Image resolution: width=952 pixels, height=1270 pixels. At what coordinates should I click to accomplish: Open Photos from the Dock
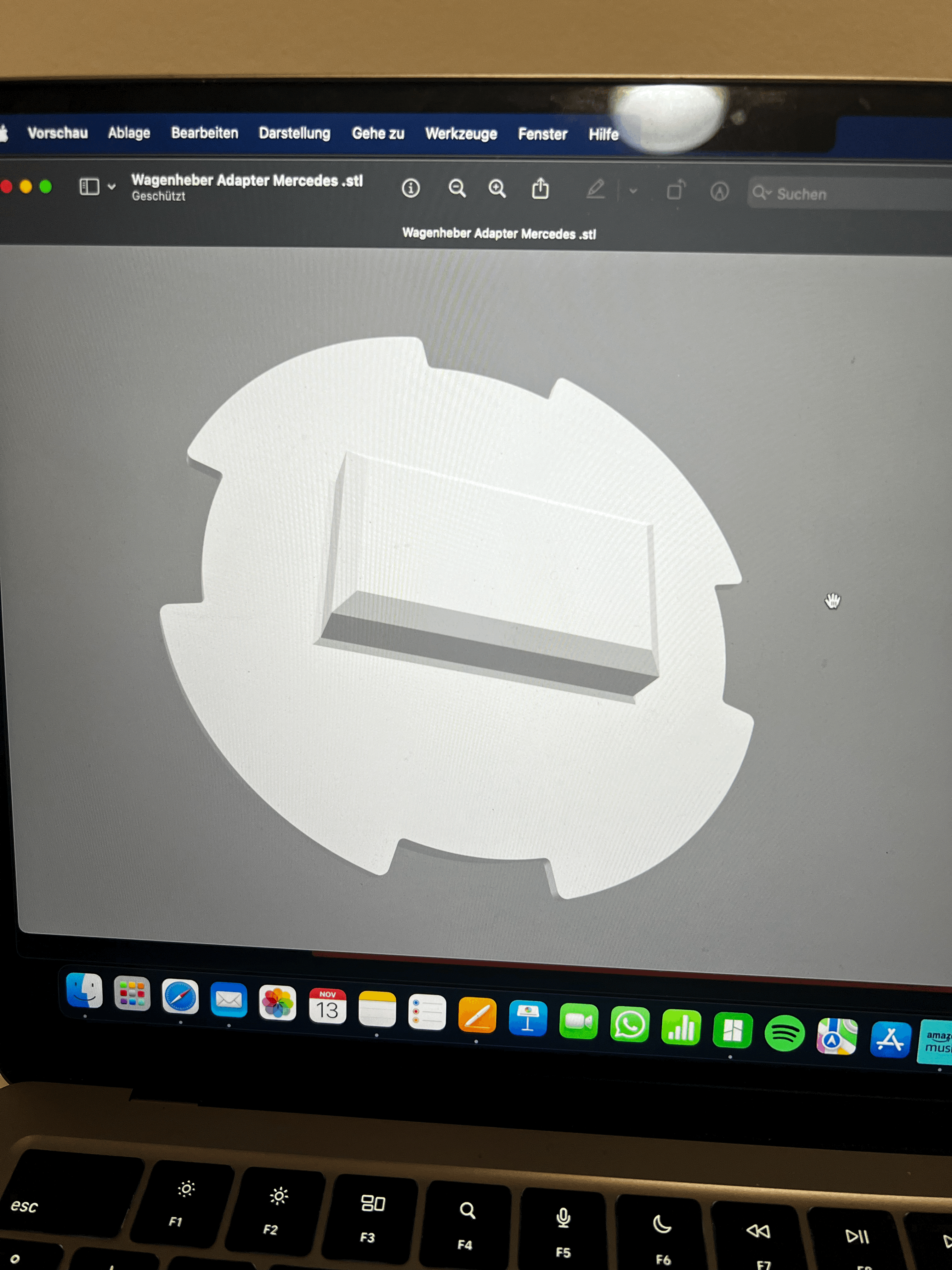click(x=278, y=1004)
